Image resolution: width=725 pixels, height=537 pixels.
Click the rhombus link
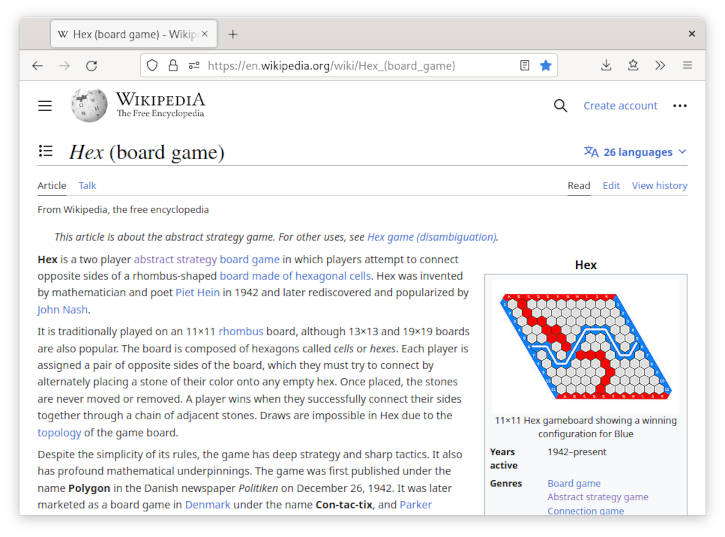click(240, 331)
